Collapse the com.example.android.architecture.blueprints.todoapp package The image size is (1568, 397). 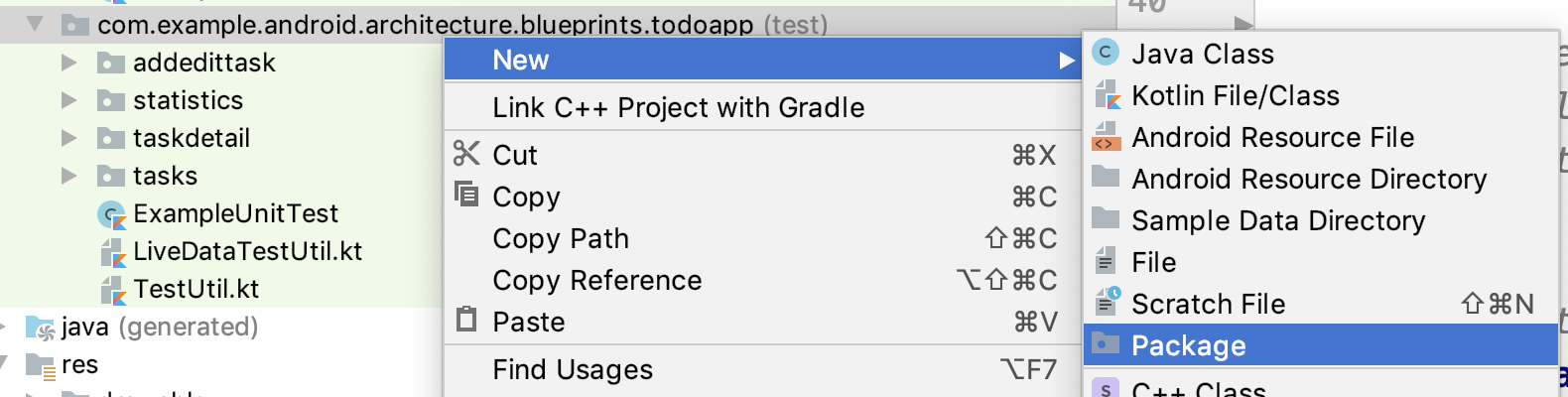click(35, 24)
